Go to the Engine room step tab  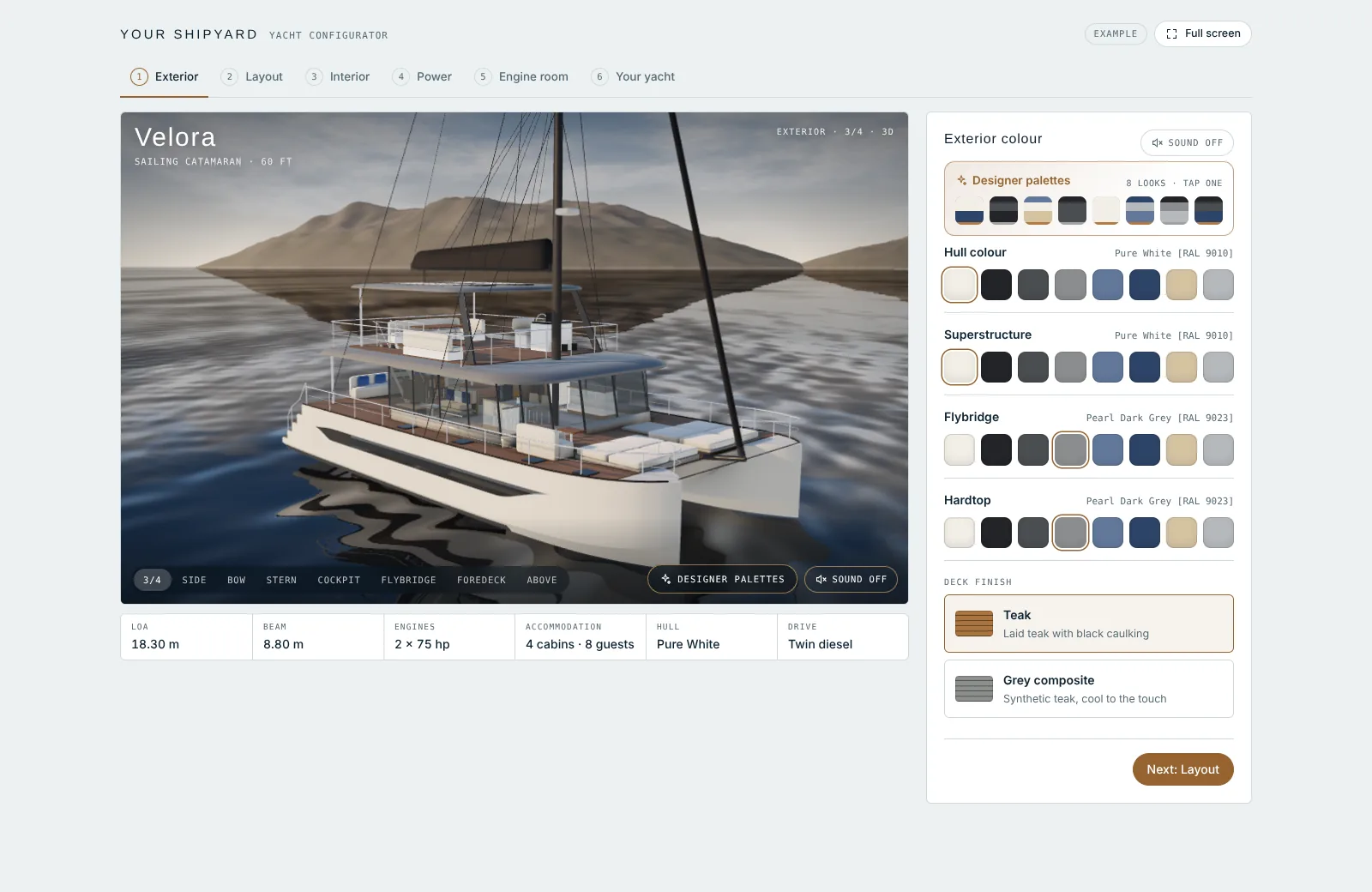click(521, 76)
